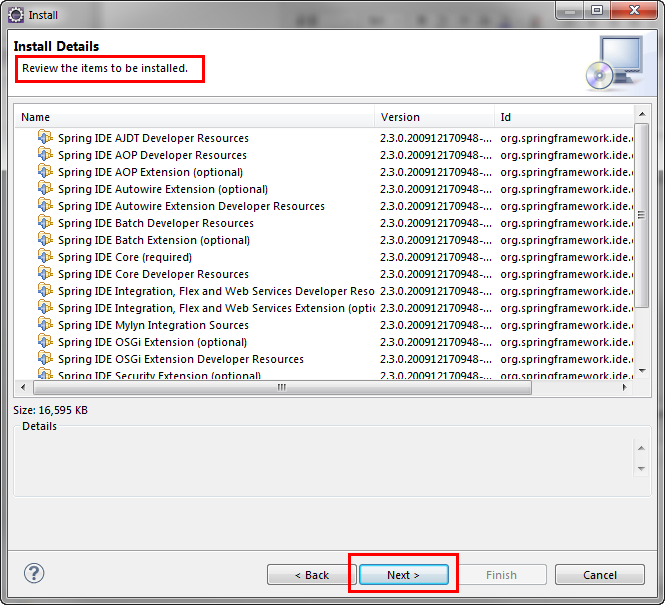
Task: Click list vertical scrollbar up arrow
Action: point(642,114)
